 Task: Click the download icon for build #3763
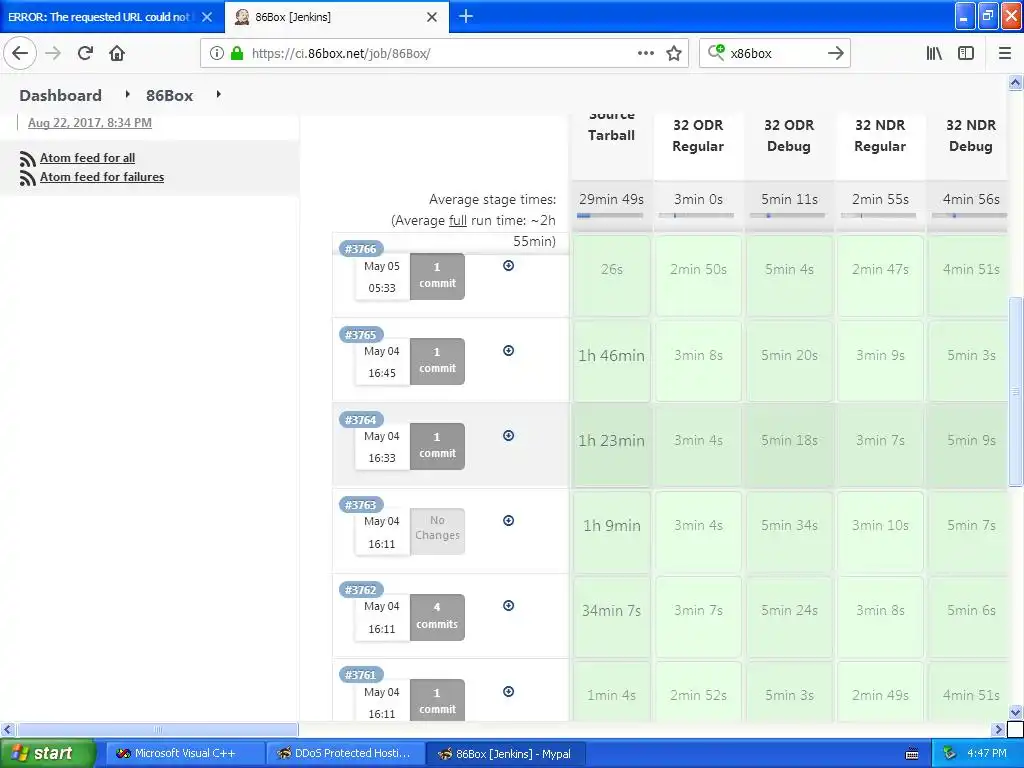[x=509, y=520]
